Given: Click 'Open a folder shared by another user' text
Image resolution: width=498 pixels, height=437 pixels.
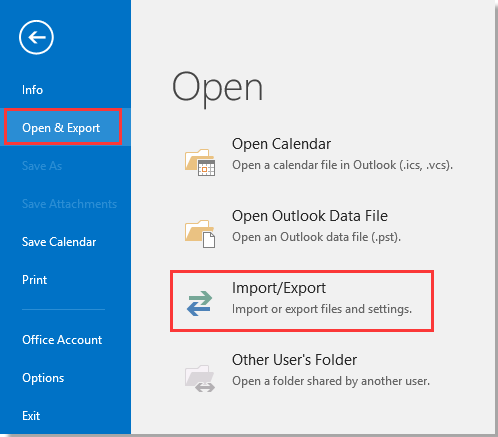Looking at the screenshot, I should [331, 381].
